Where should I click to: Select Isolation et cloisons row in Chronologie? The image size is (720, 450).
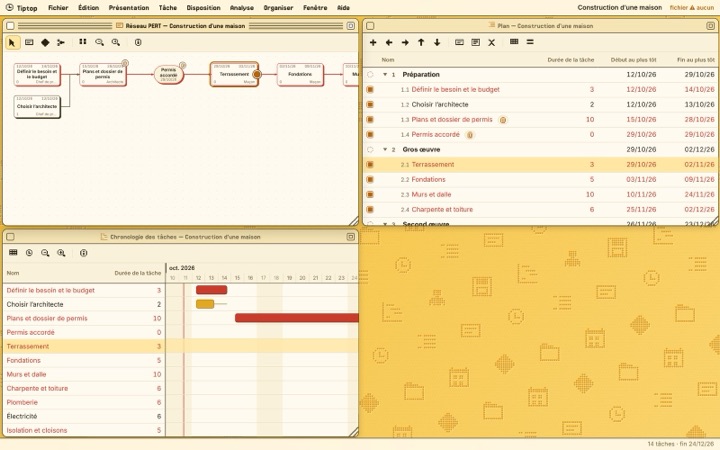(x=84, y=430)
